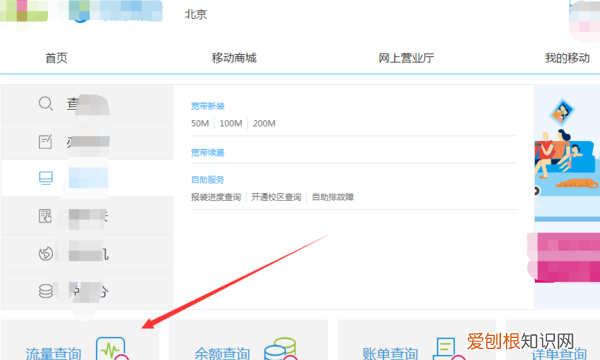Image resolution: width=600 pixels, height=360 pixels.
Task: Open the 首页 navigation tab
Action: click(56, 58)
